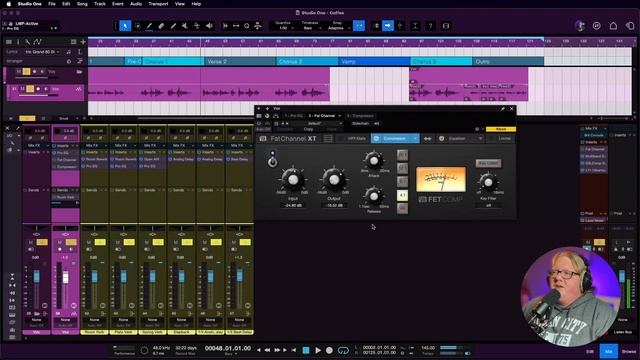This screenshot has height=360, width=640.
Task: Click the HPF Gate section button
Action: pyautogui.click(x=353, y=139)
